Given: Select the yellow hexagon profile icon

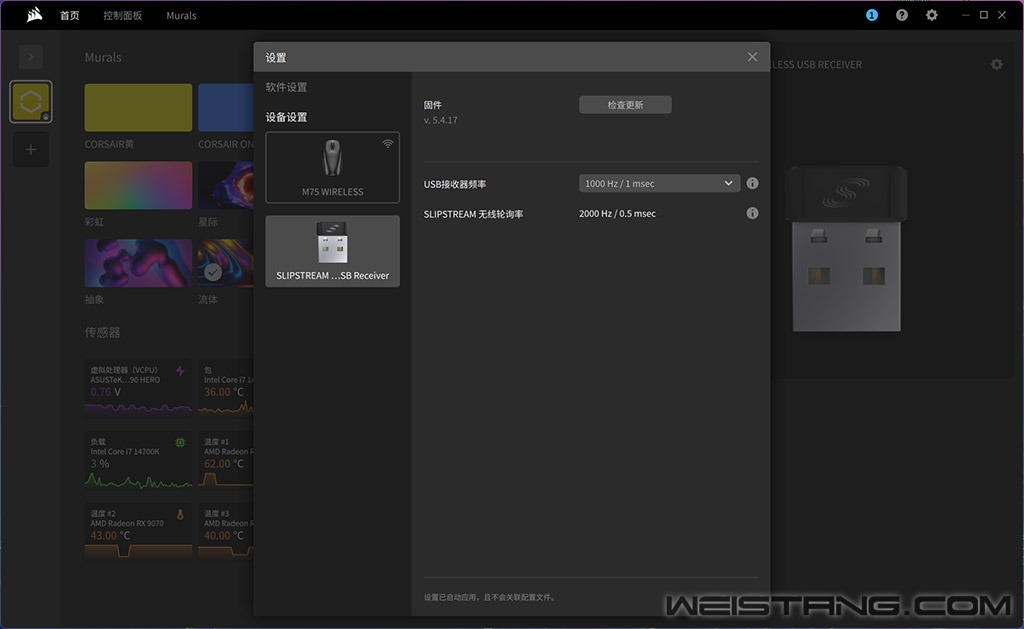Looking at the screenshot, I should click(31, 102).
